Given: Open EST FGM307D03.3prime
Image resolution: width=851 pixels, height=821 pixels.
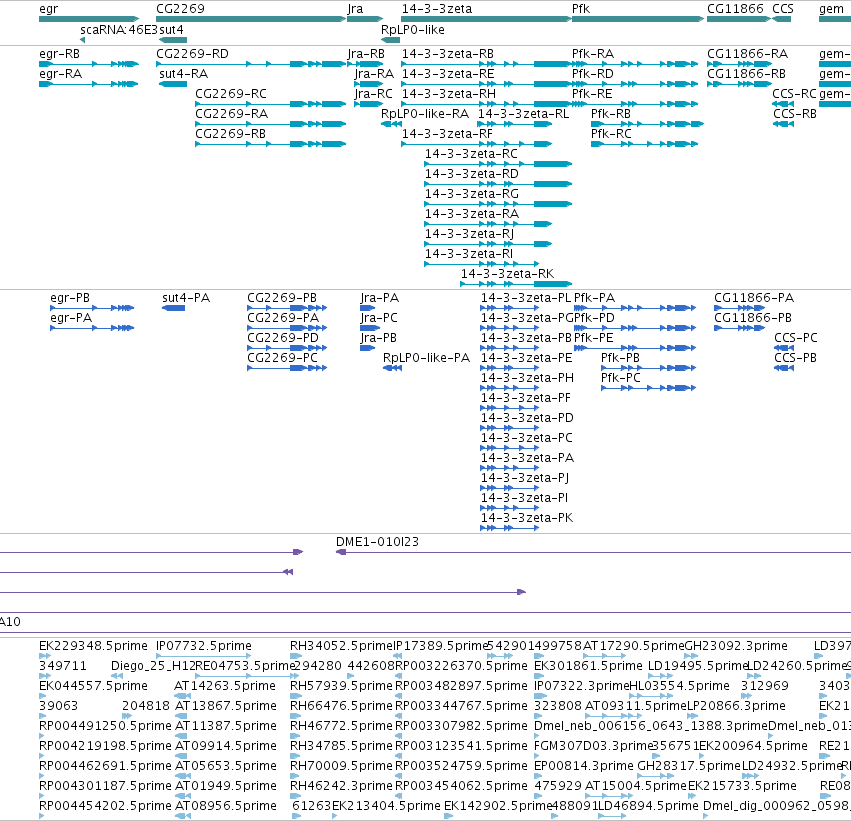Looking at the screenshot, I should coord(538,756).
